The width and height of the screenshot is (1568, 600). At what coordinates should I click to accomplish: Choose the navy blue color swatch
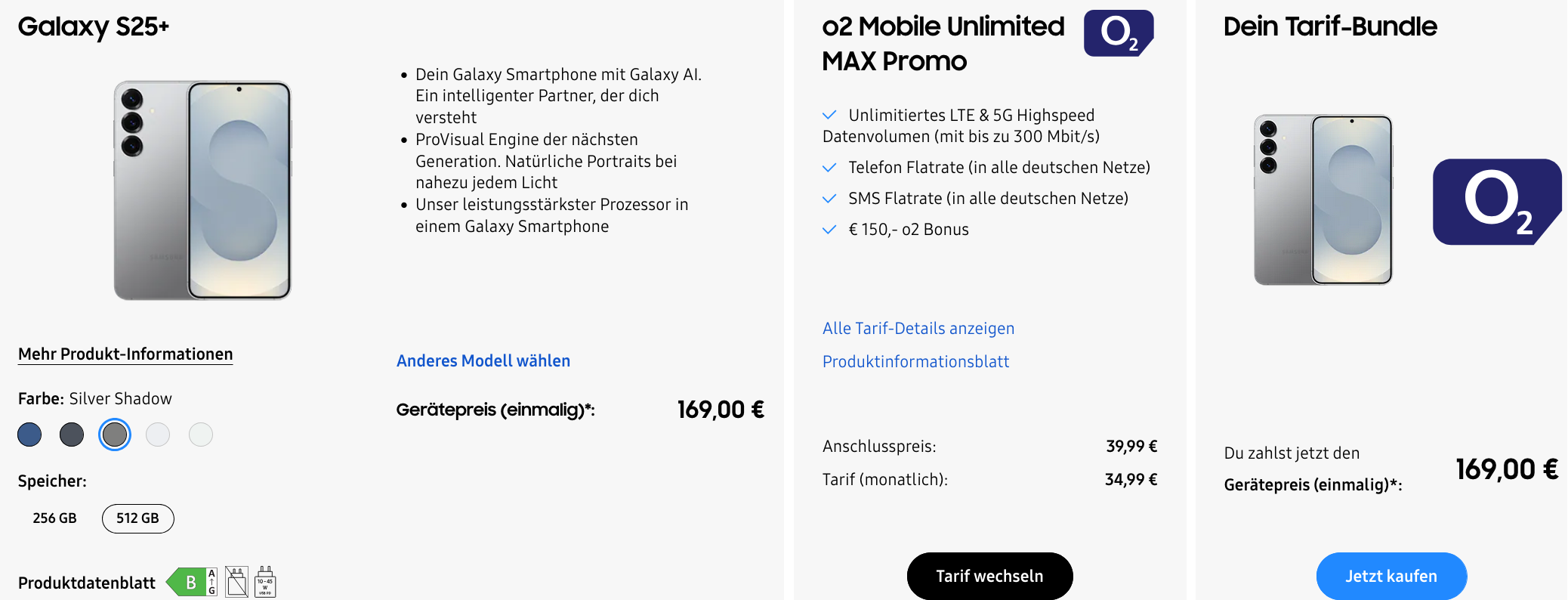29,435
